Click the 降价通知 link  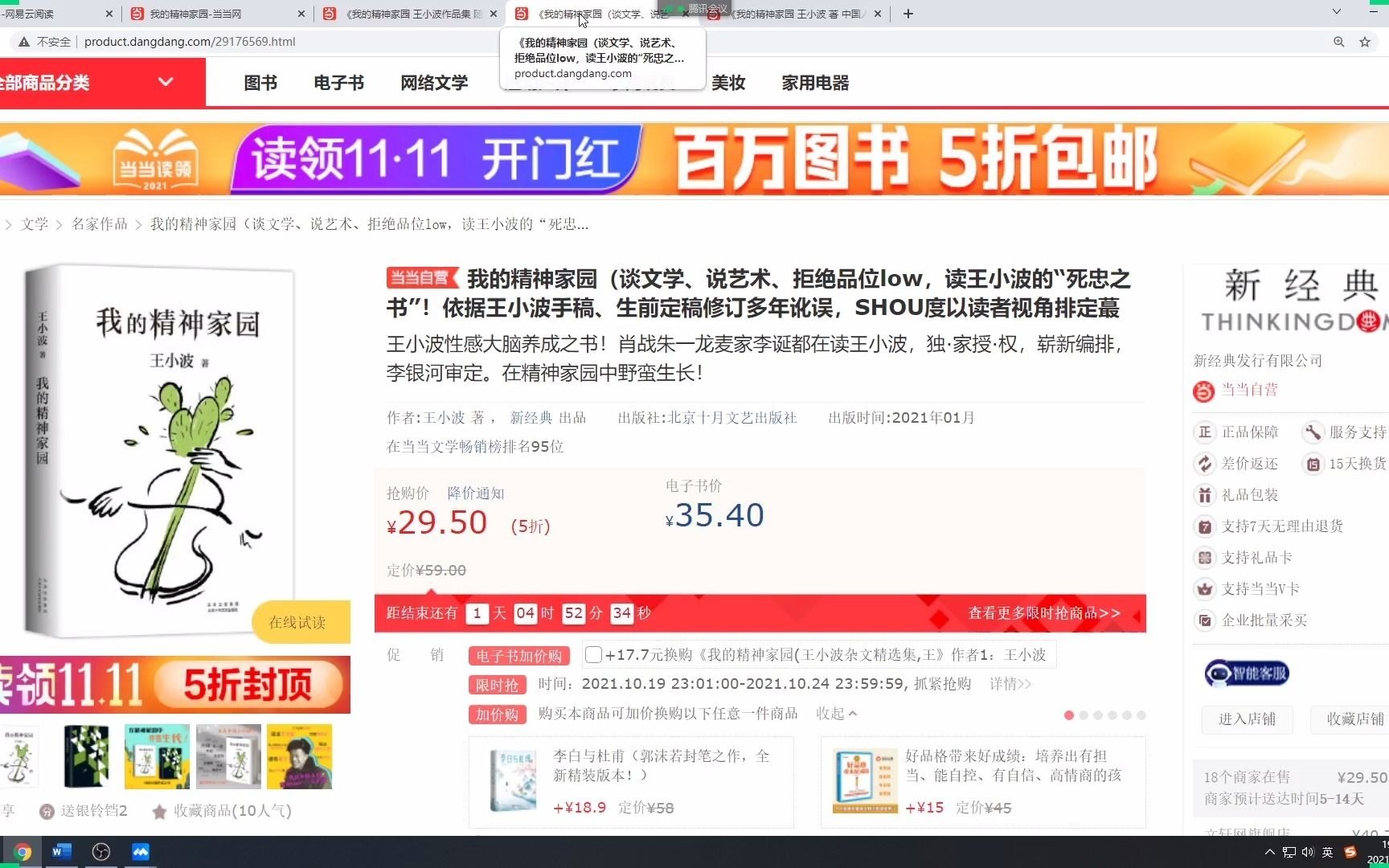pyautogui.click(x=476, y=493)
